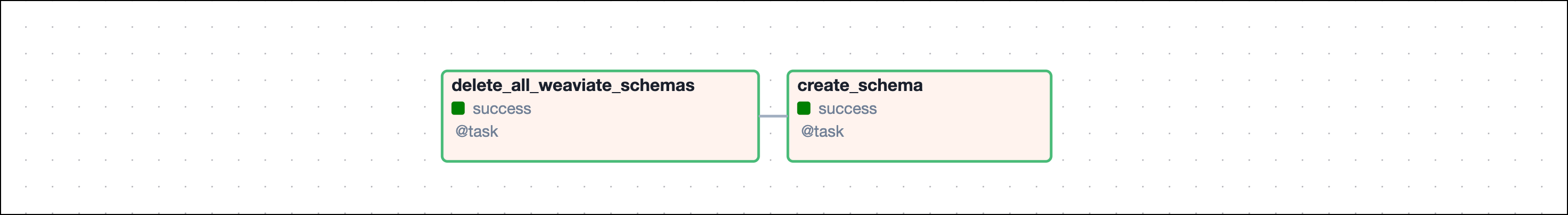Click the green status square in create_schema
The width and height of the screenshot is (1568, 215).
[804, 109]
